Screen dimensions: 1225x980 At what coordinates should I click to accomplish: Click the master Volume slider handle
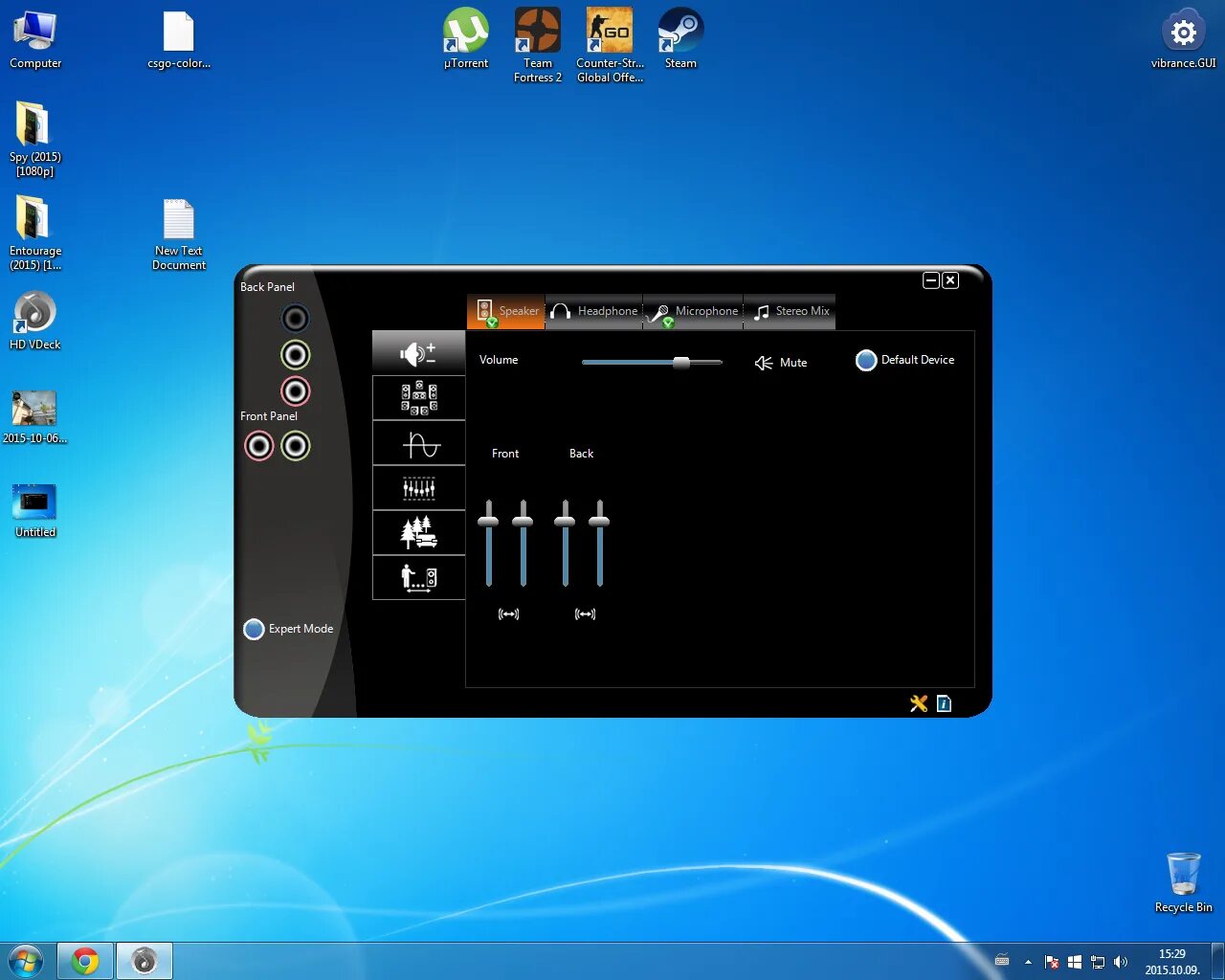pyautogui.click(x=681, y=363)
